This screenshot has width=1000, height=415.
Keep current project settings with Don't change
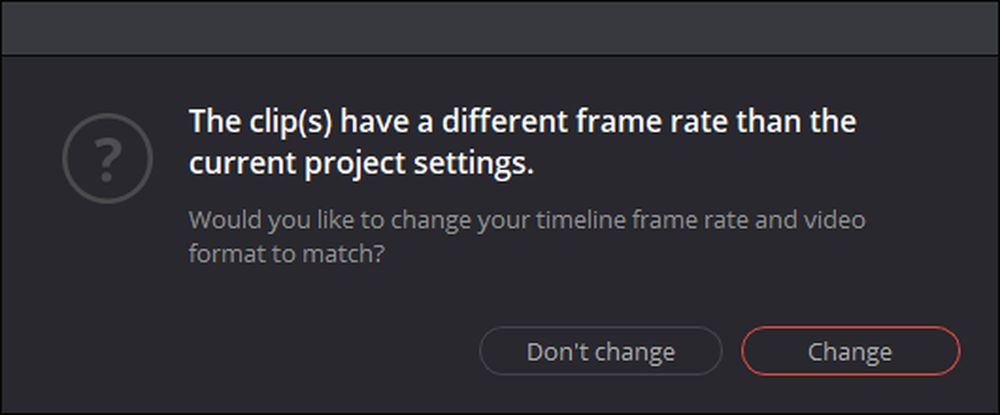click(x=600, y=351)
